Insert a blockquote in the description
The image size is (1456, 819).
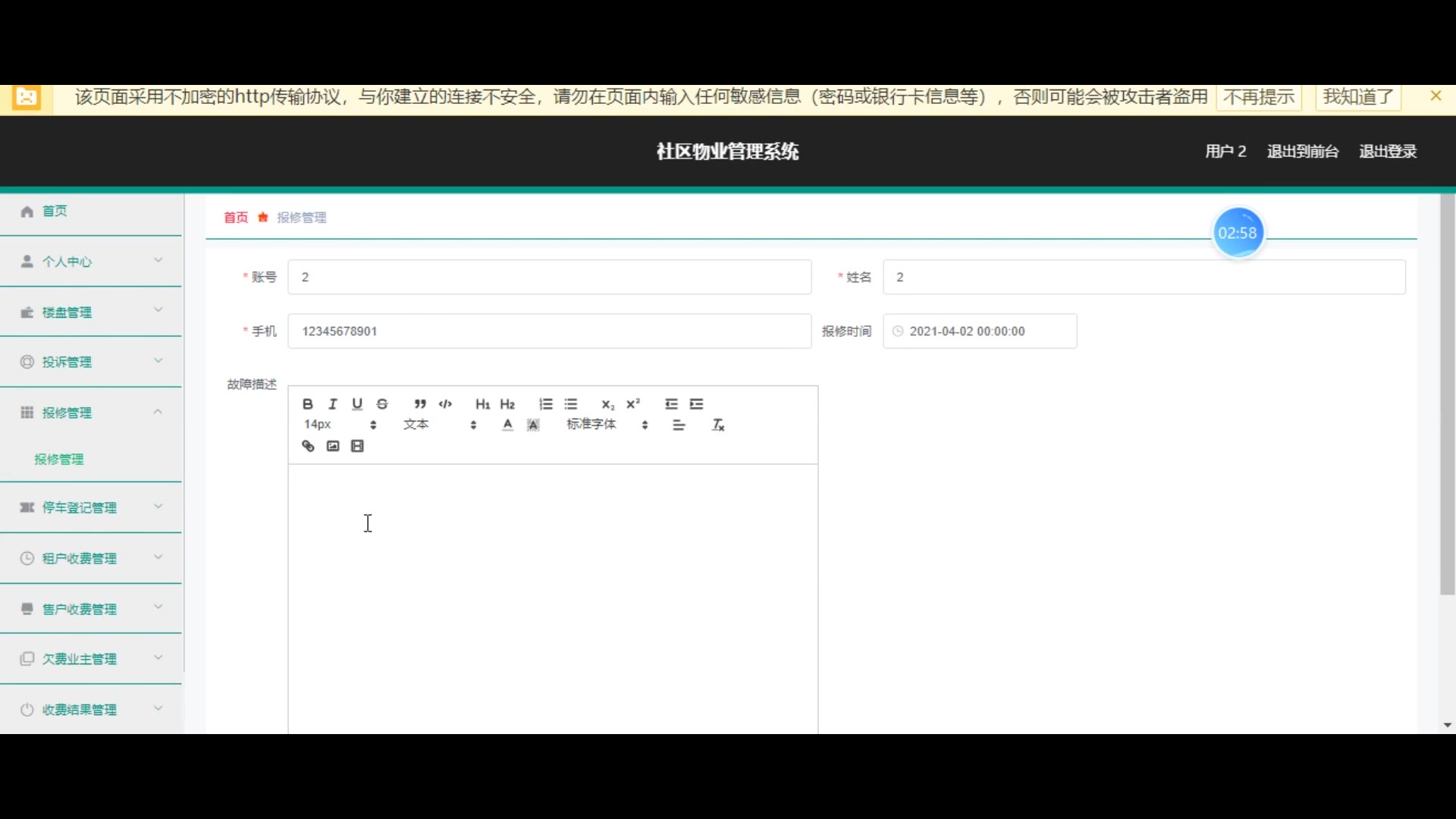click(420, 404)
